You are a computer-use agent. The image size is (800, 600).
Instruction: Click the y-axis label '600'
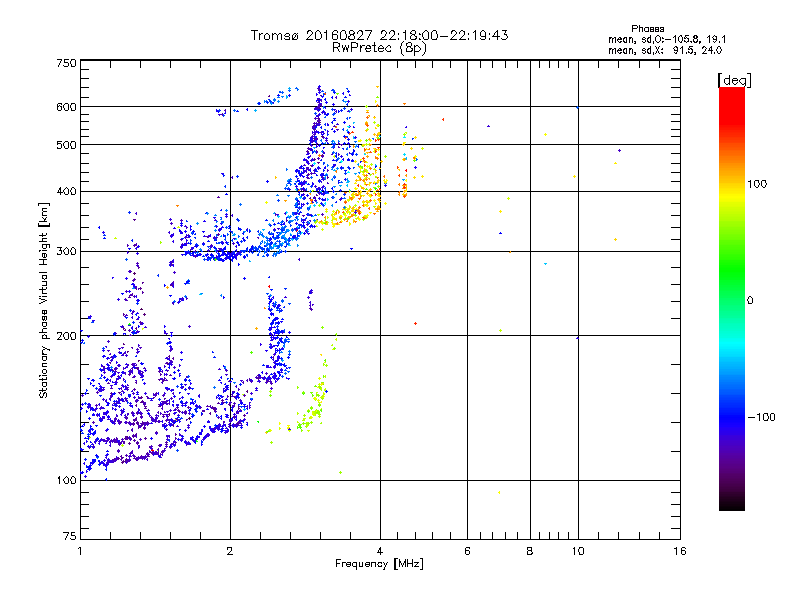[x=67, y=107]
